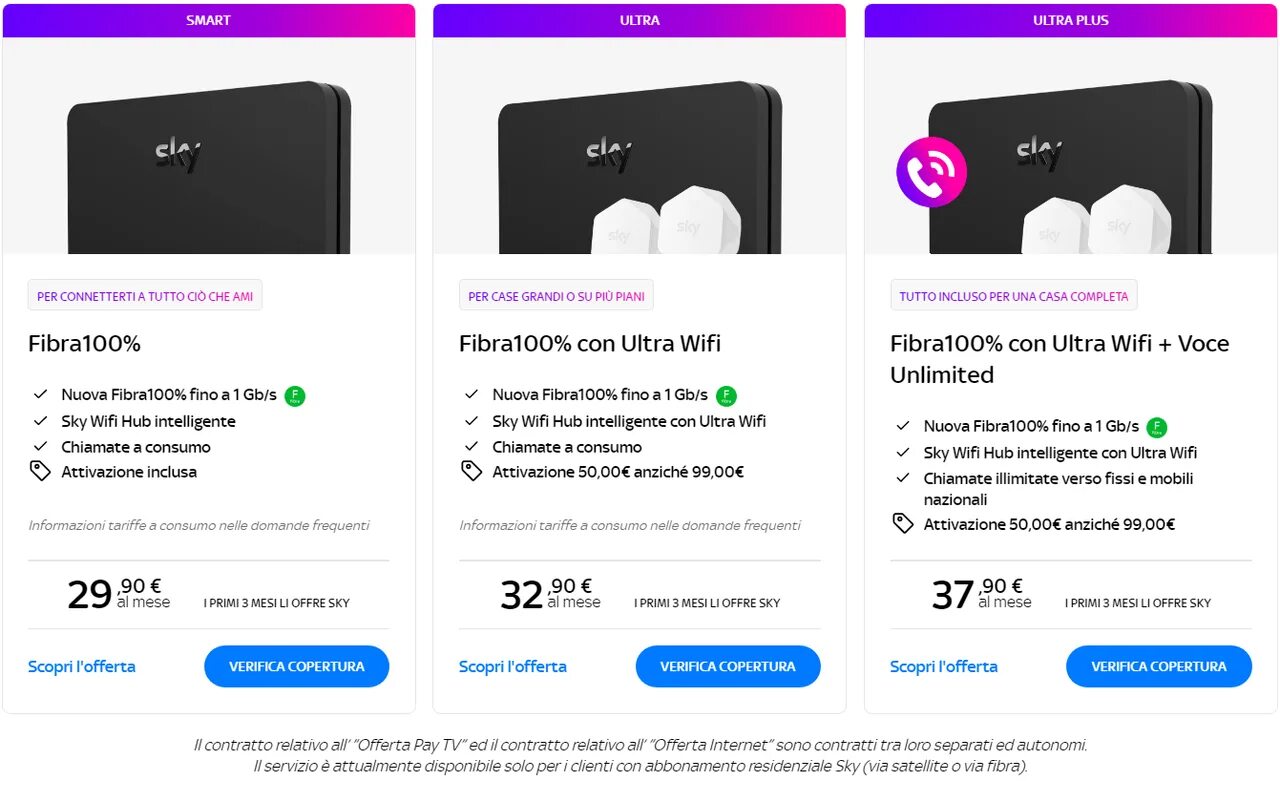Click price tag icon in Ultra plan activation
Image resolution: width=1280 pixels, height=785 pixels.
[x=472, y=472]
